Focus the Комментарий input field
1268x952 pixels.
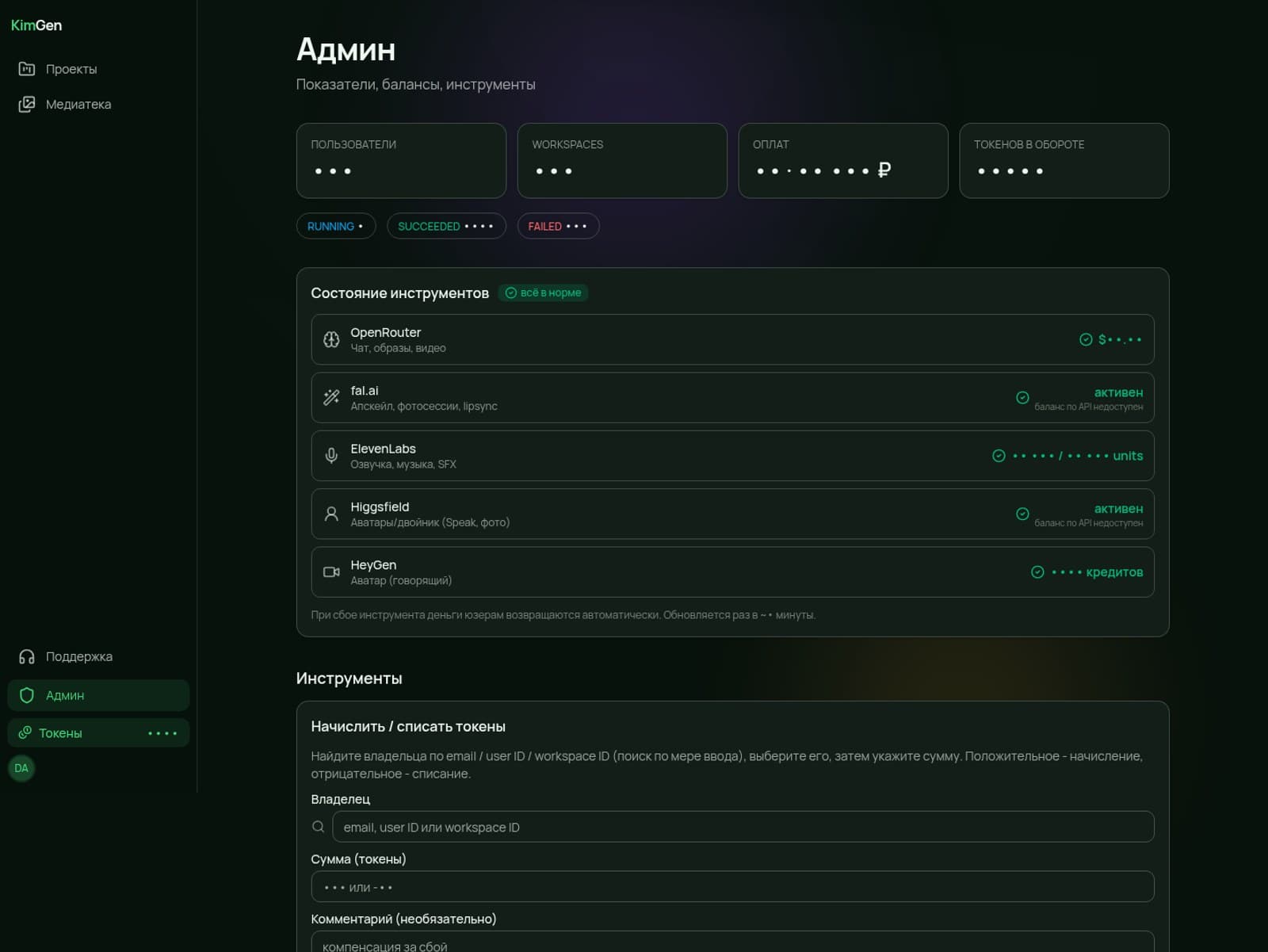click(x=732, y=942)
